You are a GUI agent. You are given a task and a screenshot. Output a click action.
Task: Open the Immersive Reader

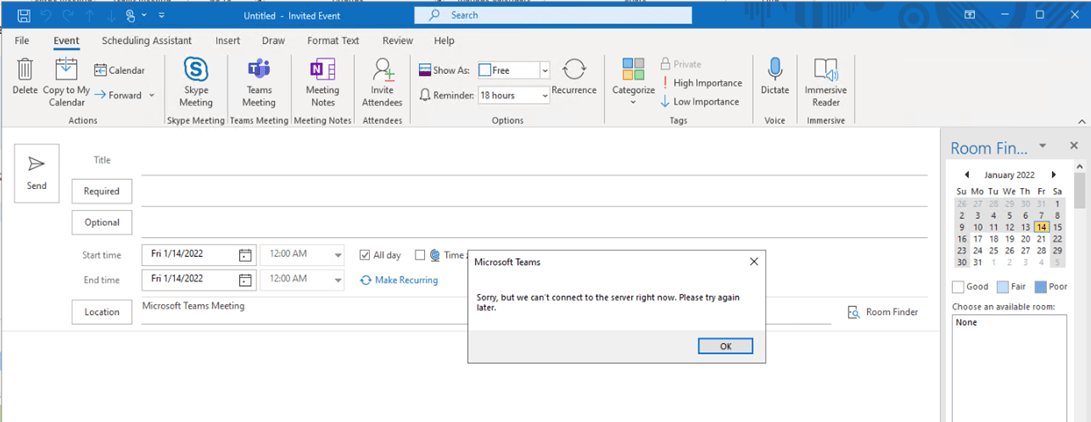[x=825, y=70]
